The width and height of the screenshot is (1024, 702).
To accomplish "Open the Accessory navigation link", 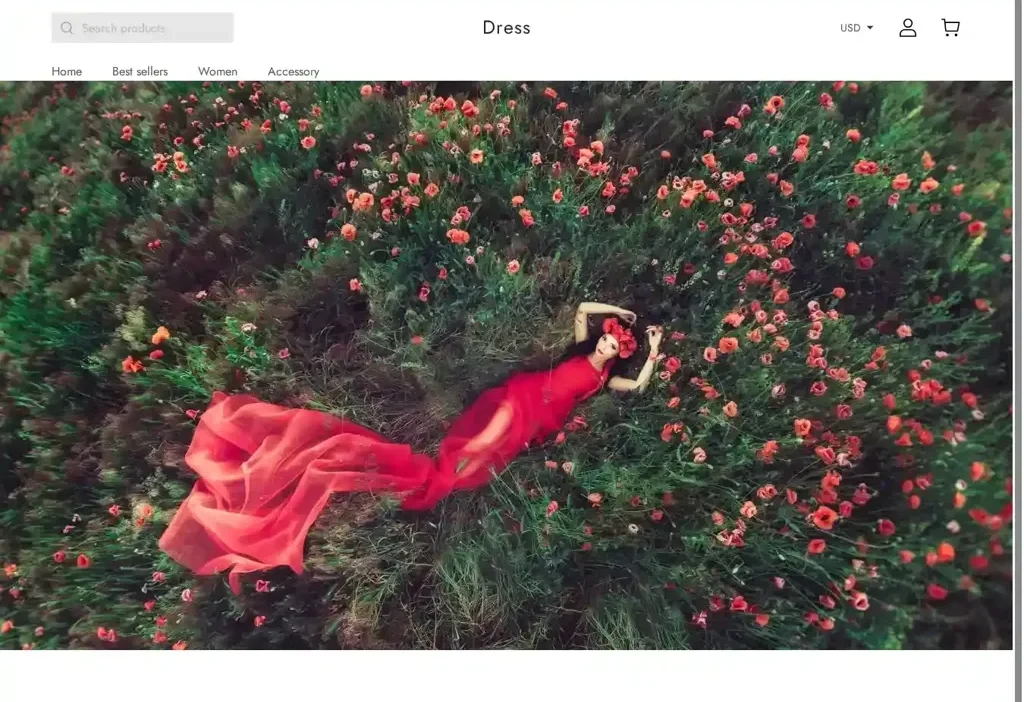I will click(x=293, y=71).
